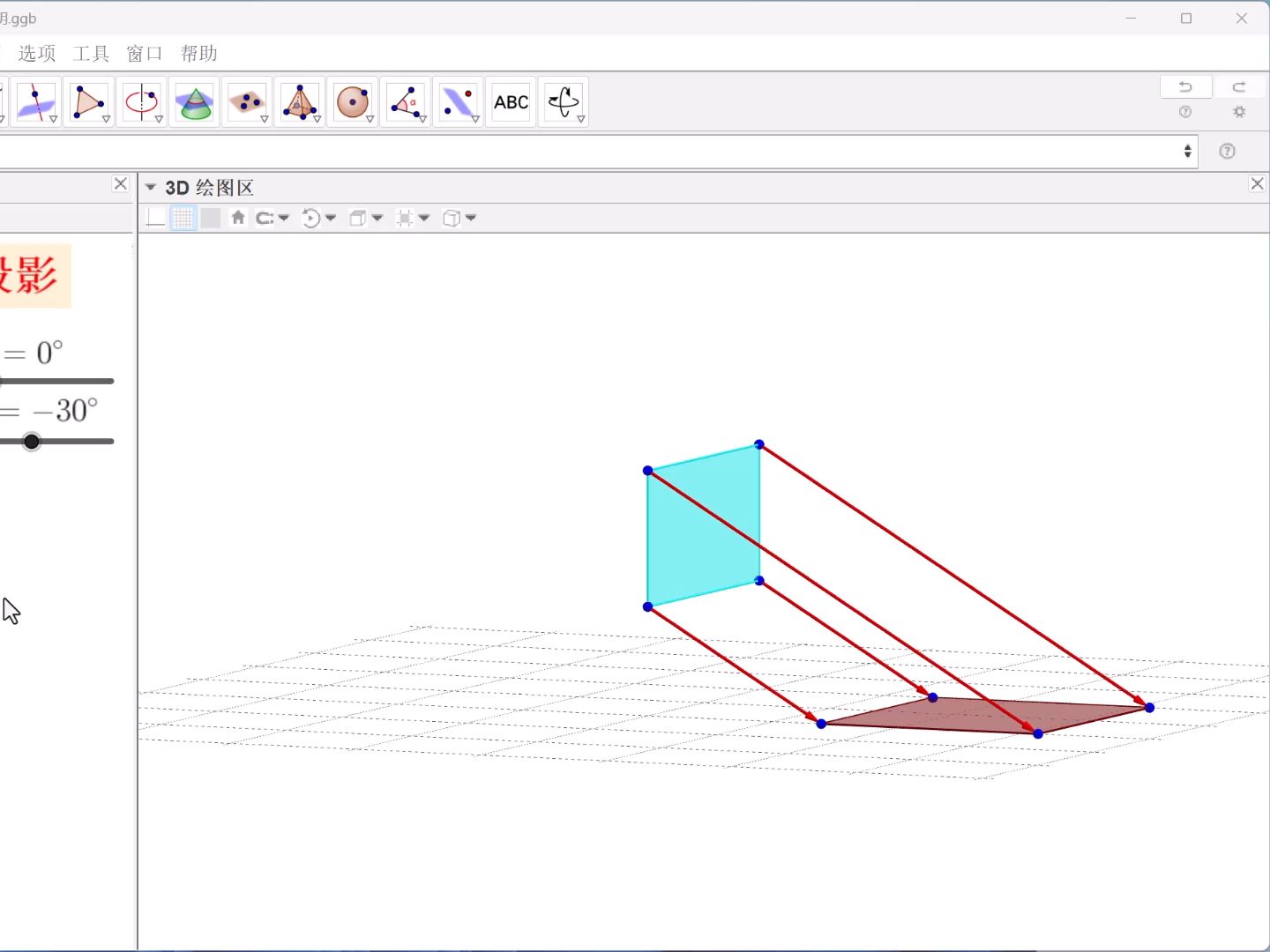Minimize the GeoGebra window
Viewport: 1270px width, 952px height.
click(1131, 18)
